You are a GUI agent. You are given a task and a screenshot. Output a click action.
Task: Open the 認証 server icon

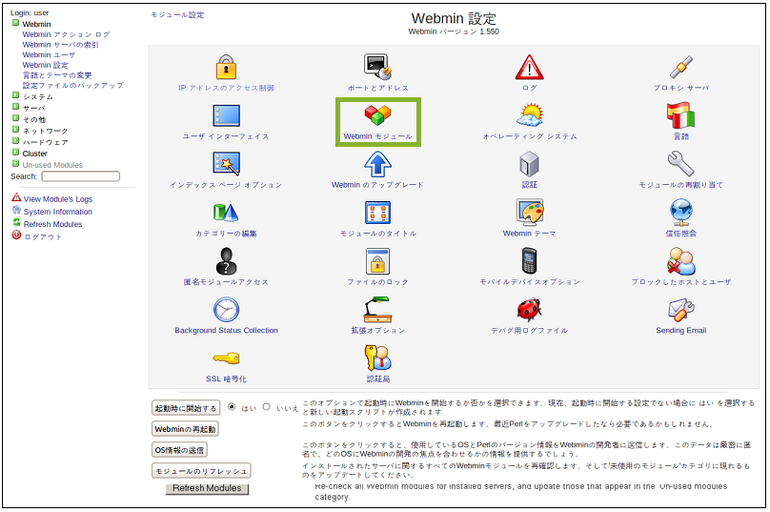[x=529, y=163]
